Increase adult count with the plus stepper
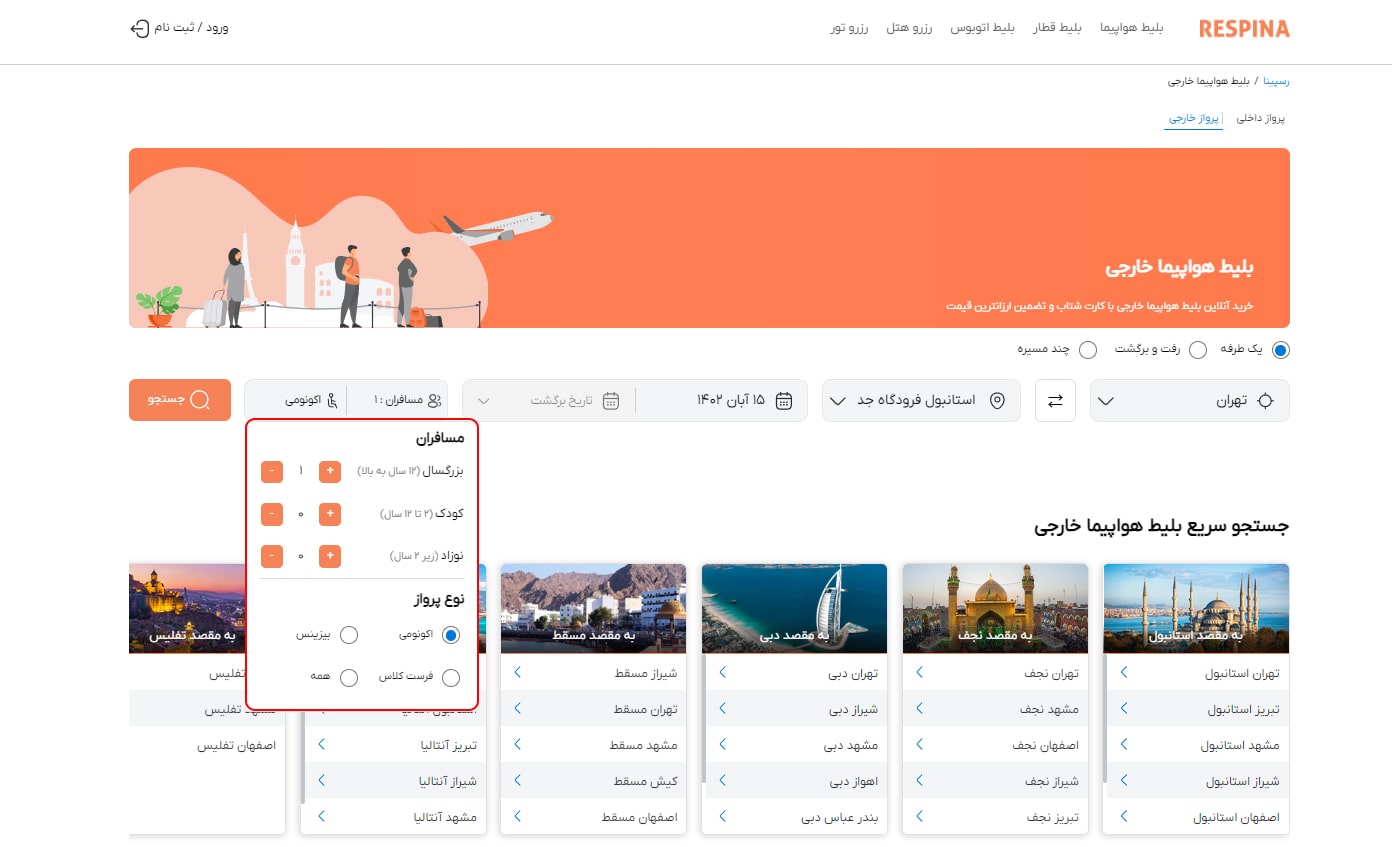Screen dimensions: 1392x847 (329, 471)
